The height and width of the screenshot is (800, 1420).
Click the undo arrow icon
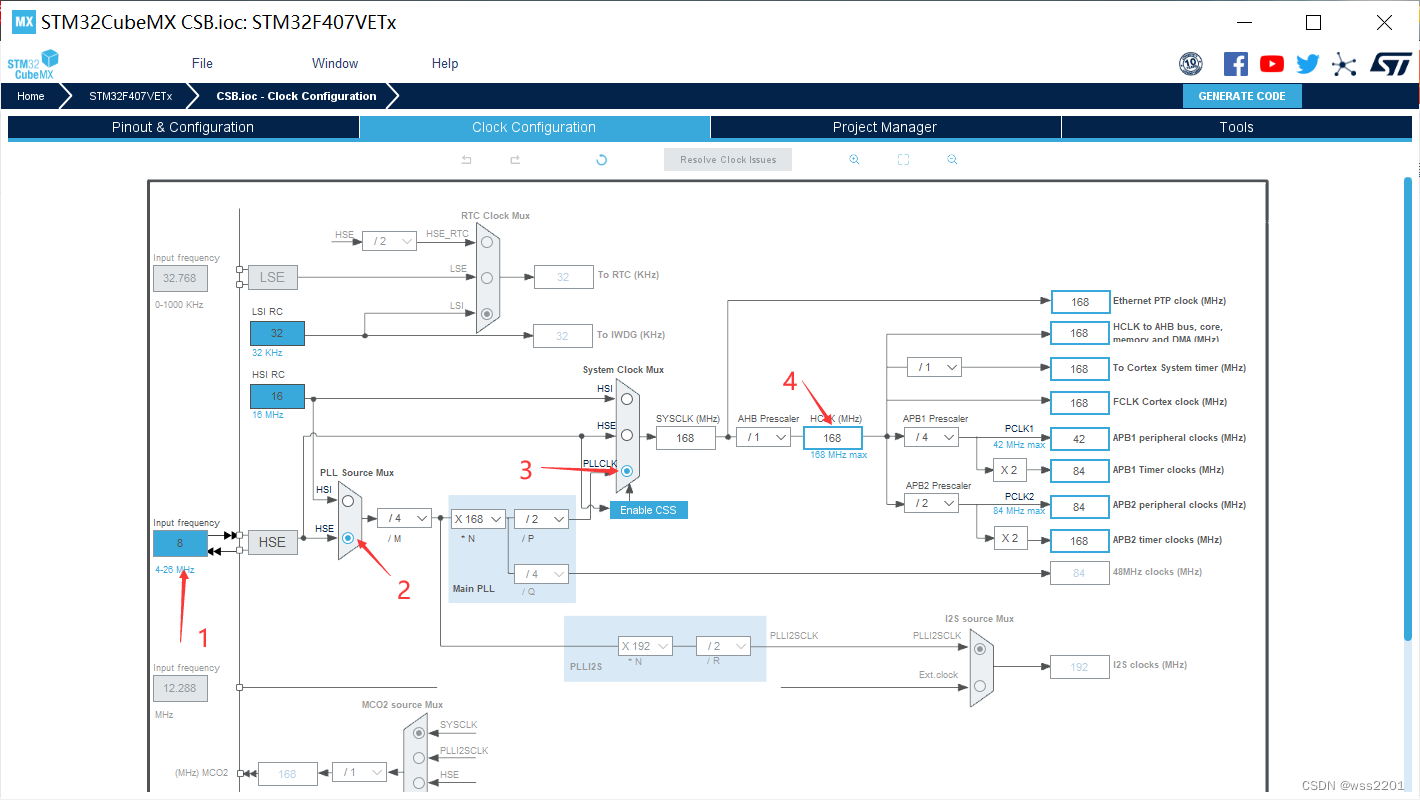coord(466,160)
